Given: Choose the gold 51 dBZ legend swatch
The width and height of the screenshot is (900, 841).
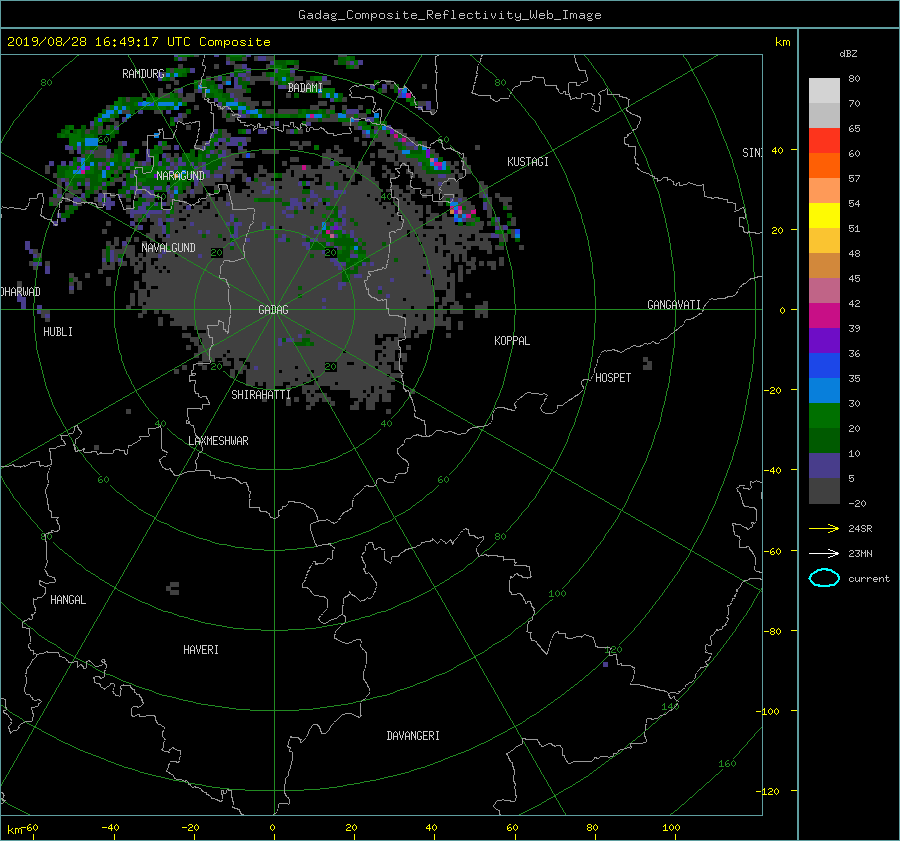Looking at the screenshot, I should (x=824, y=241).
